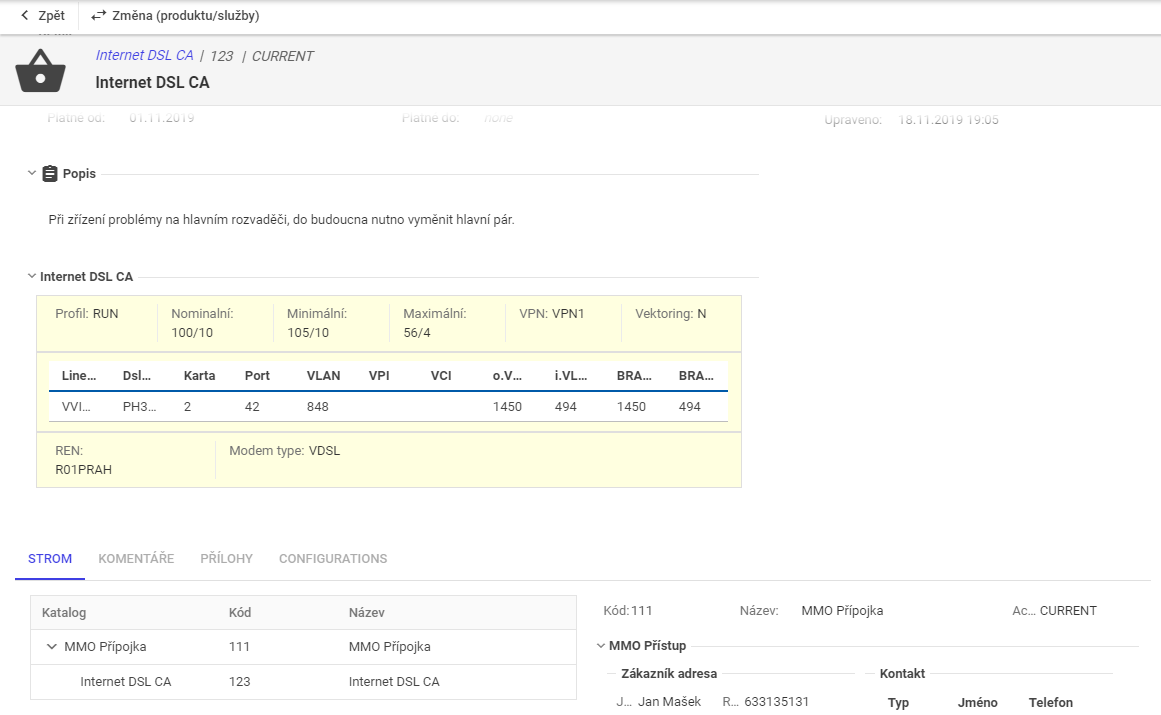Collapse the Popis section
This screenshot has height=715, width=1161.
point(32,174)
